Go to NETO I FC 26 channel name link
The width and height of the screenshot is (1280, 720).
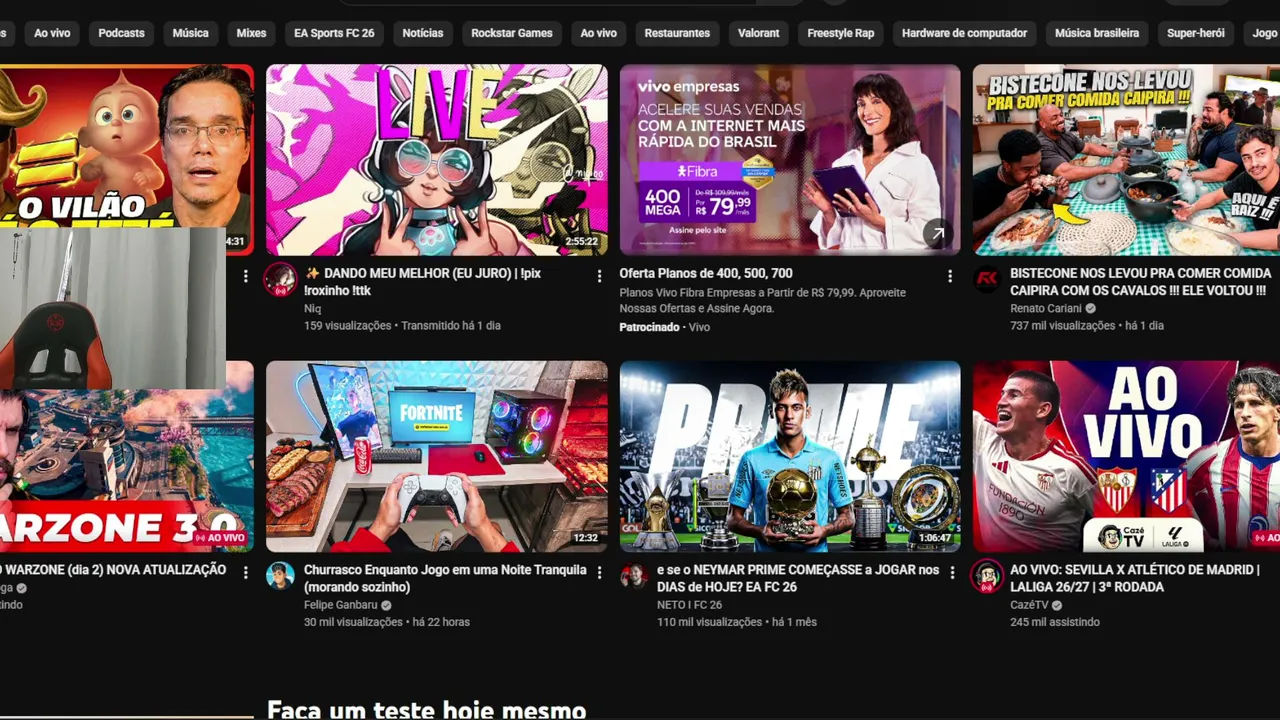point(689,605)
